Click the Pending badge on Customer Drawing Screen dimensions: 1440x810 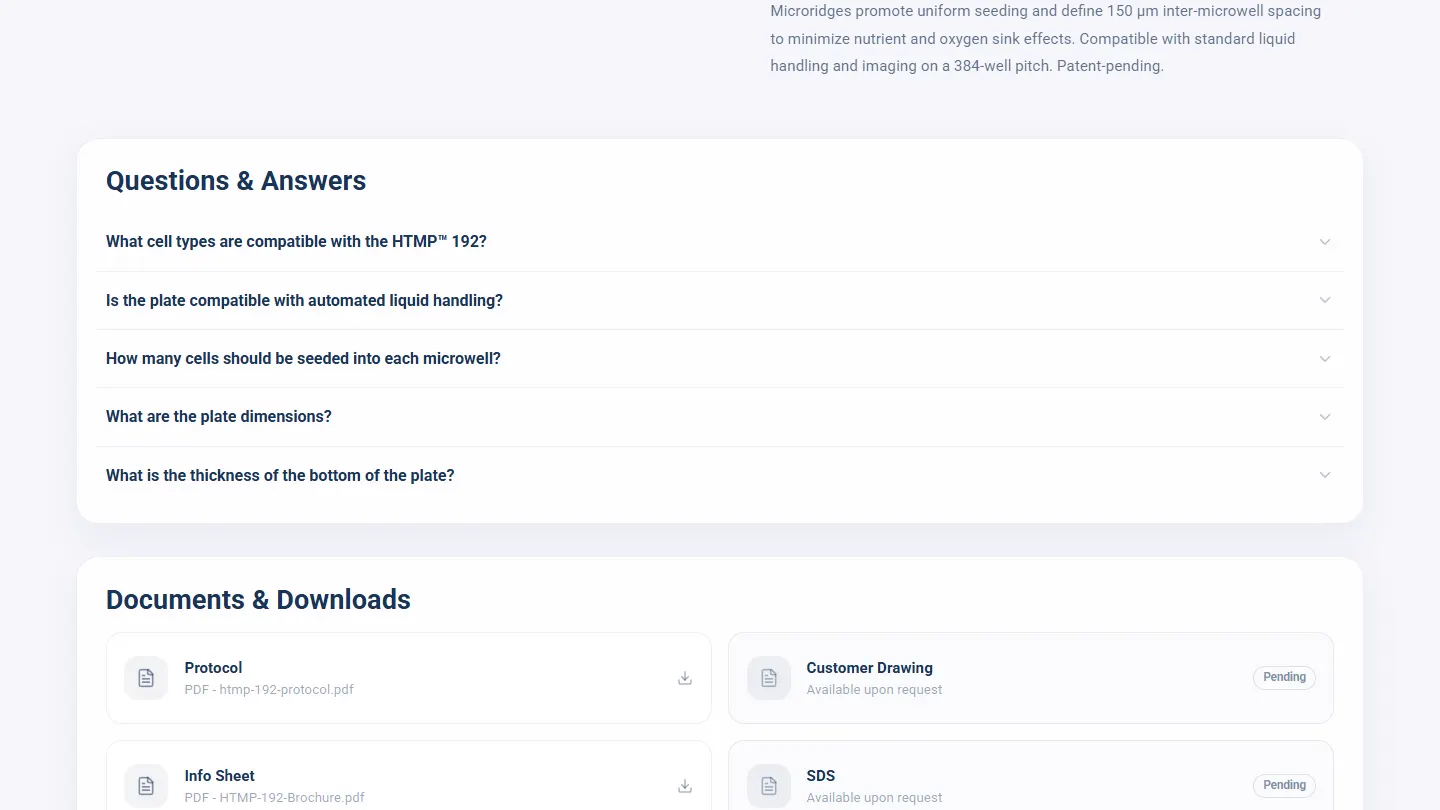click(1284, 678)
